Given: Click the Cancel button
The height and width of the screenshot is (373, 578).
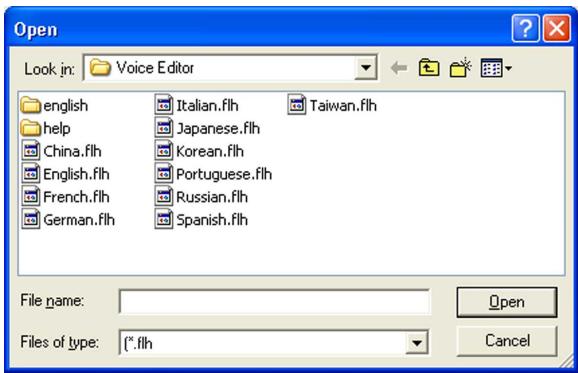Looking at the screenshot, I should point(507,341).
